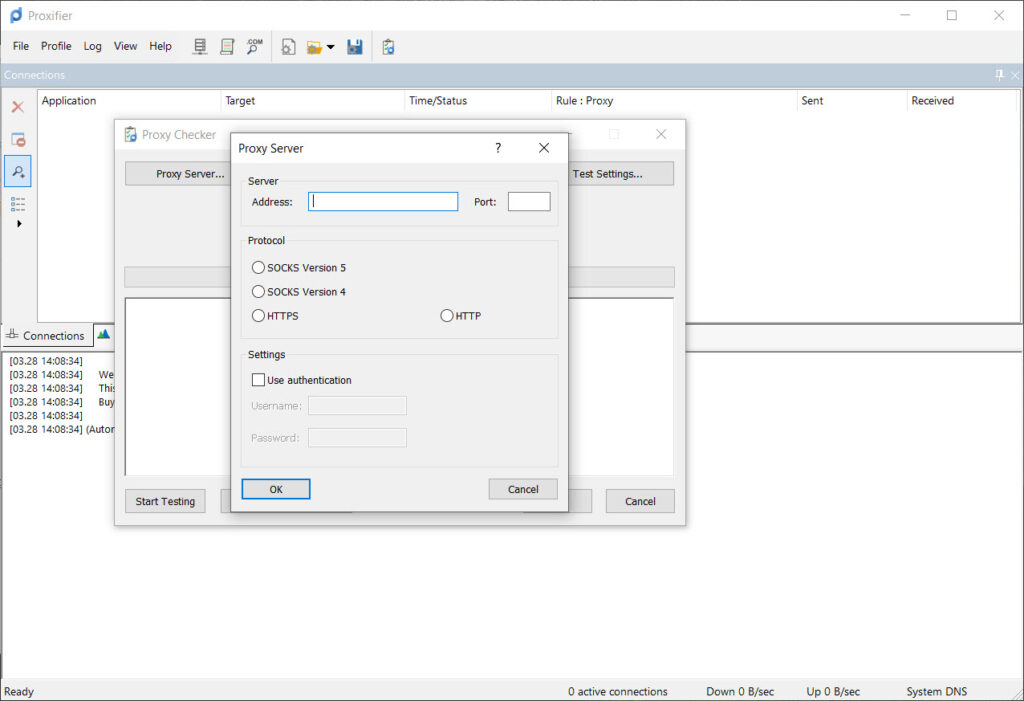1024x701 pixels.
Task: Switch to the Connections tab
Action: (x=46, y=336)
